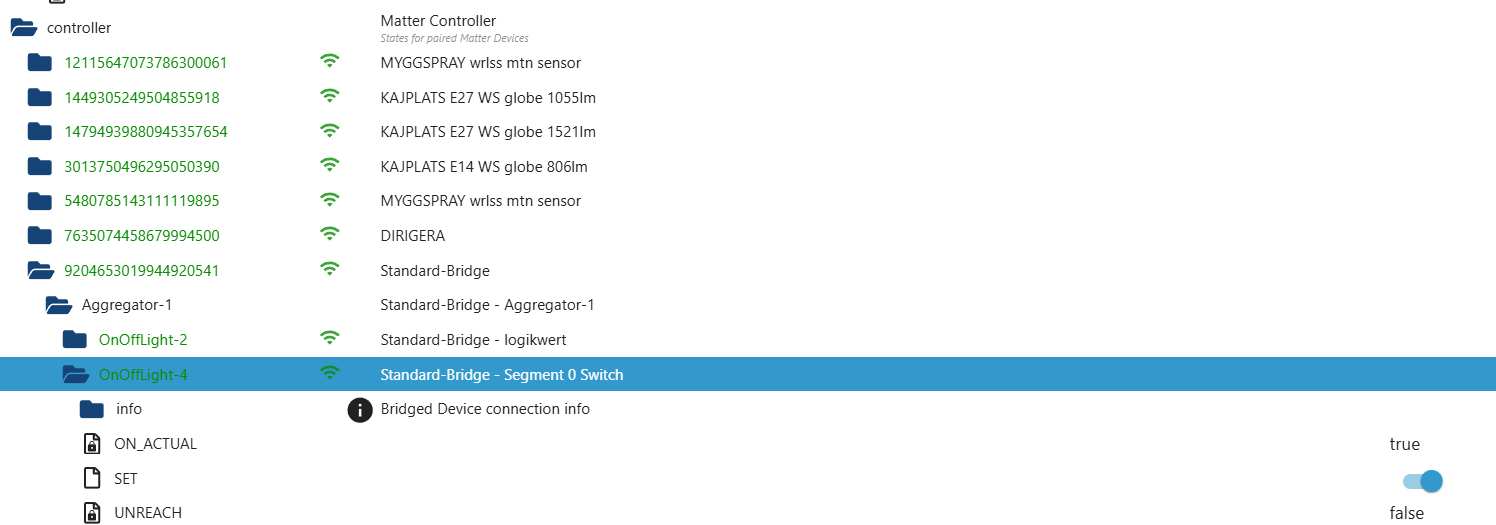Click the wifi icon for Standard-Bridge 9204653019944920541
Image resolution: width=1496 pixels, height=525 pixels.
point(329,270)
